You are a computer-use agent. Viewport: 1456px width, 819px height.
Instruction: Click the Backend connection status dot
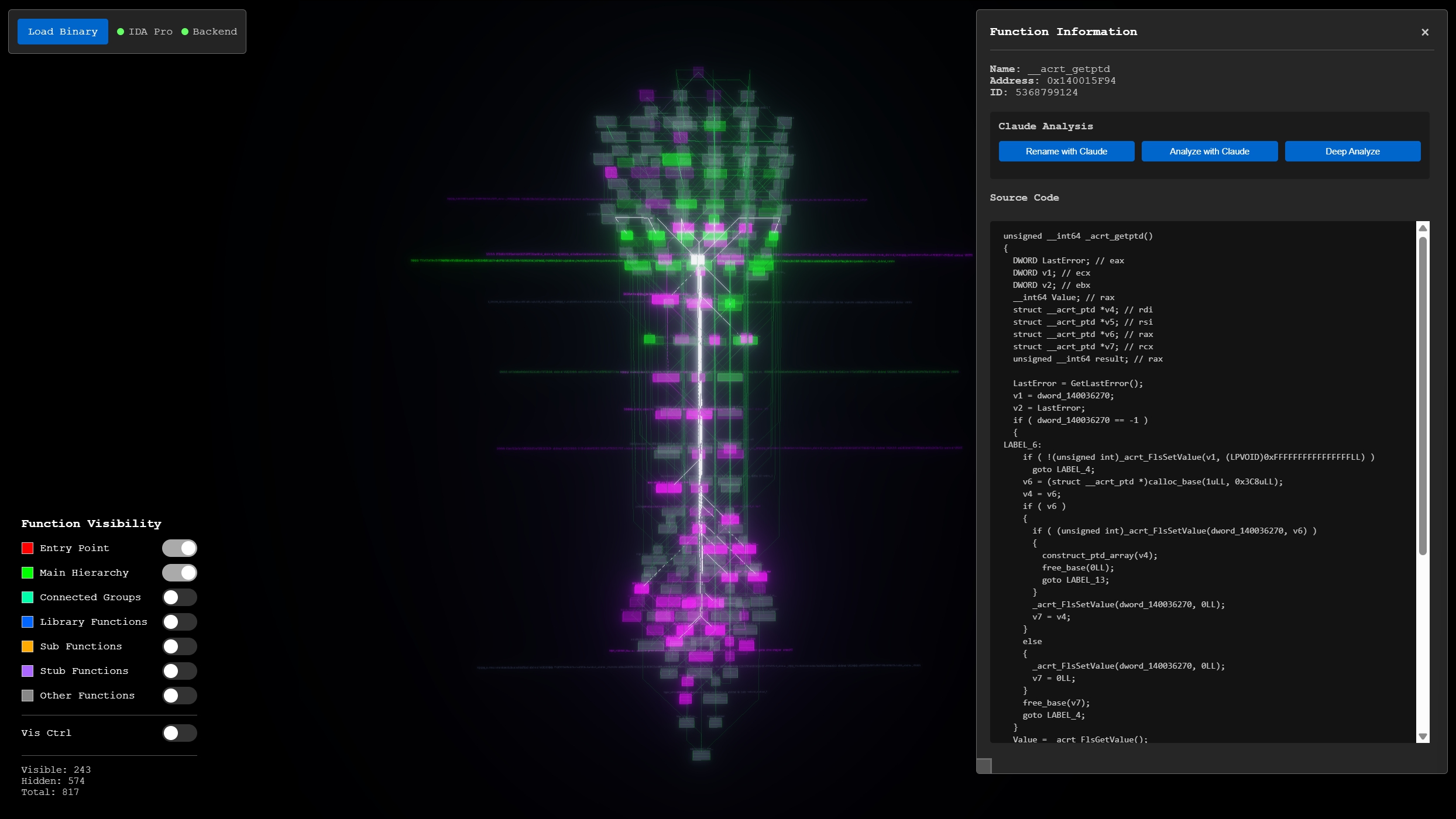point(185,32)
